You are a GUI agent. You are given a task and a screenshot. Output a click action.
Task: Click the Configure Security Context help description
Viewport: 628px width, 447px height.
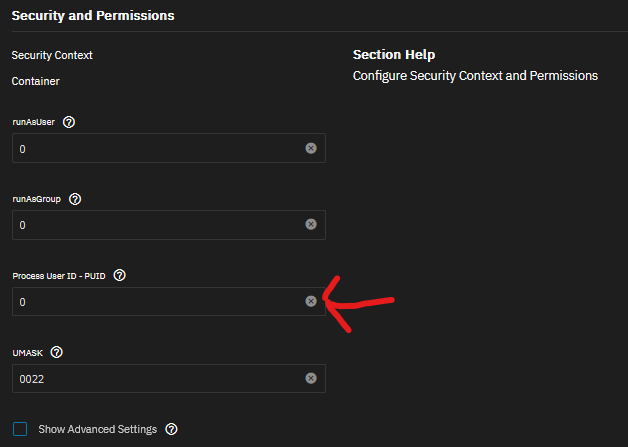pyautogui.click(x=475, y=75)
